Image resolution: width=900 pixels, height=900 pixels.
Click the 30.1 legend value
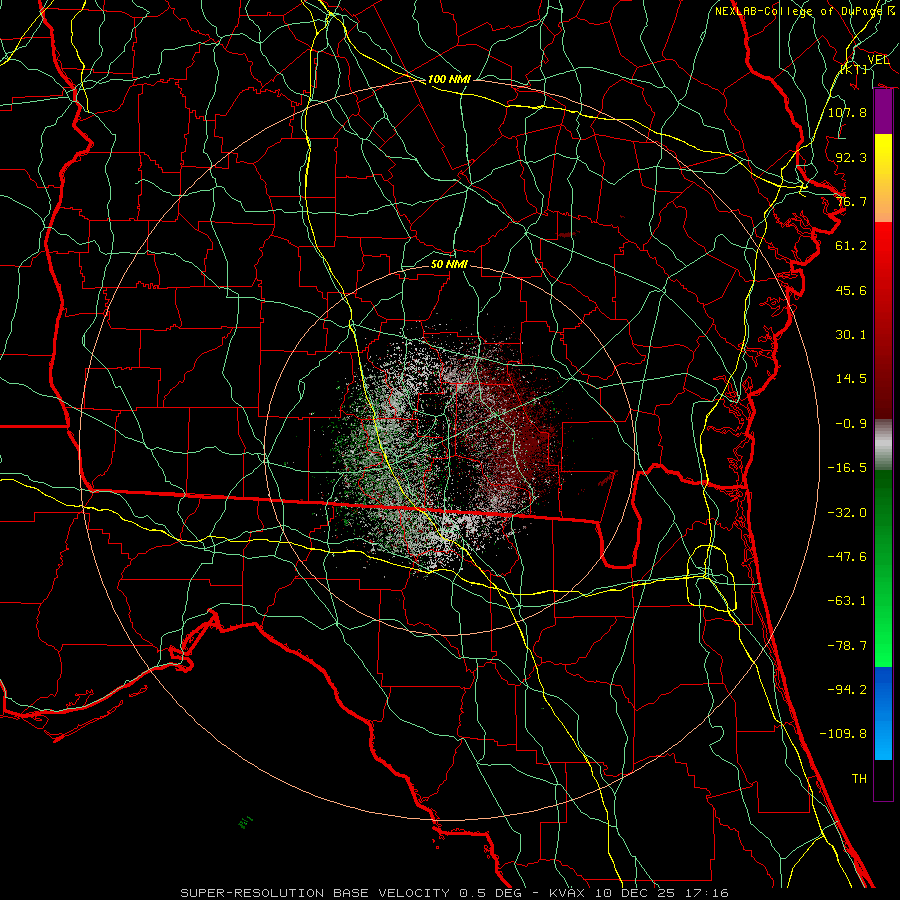coord(851,335)
